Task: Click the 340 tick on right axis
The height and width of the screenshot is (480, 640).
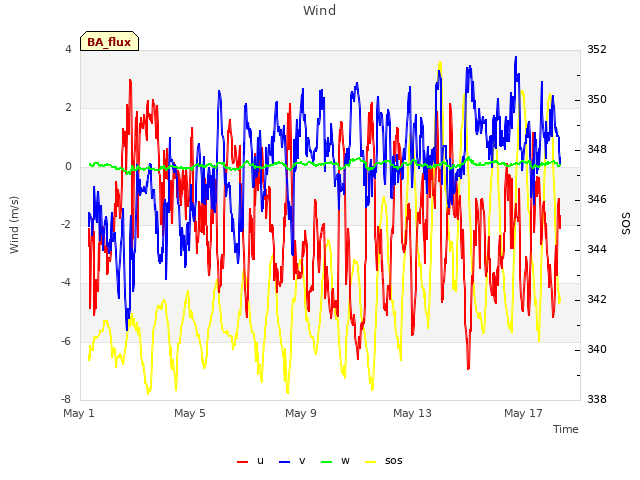Action: coord(597,349)
